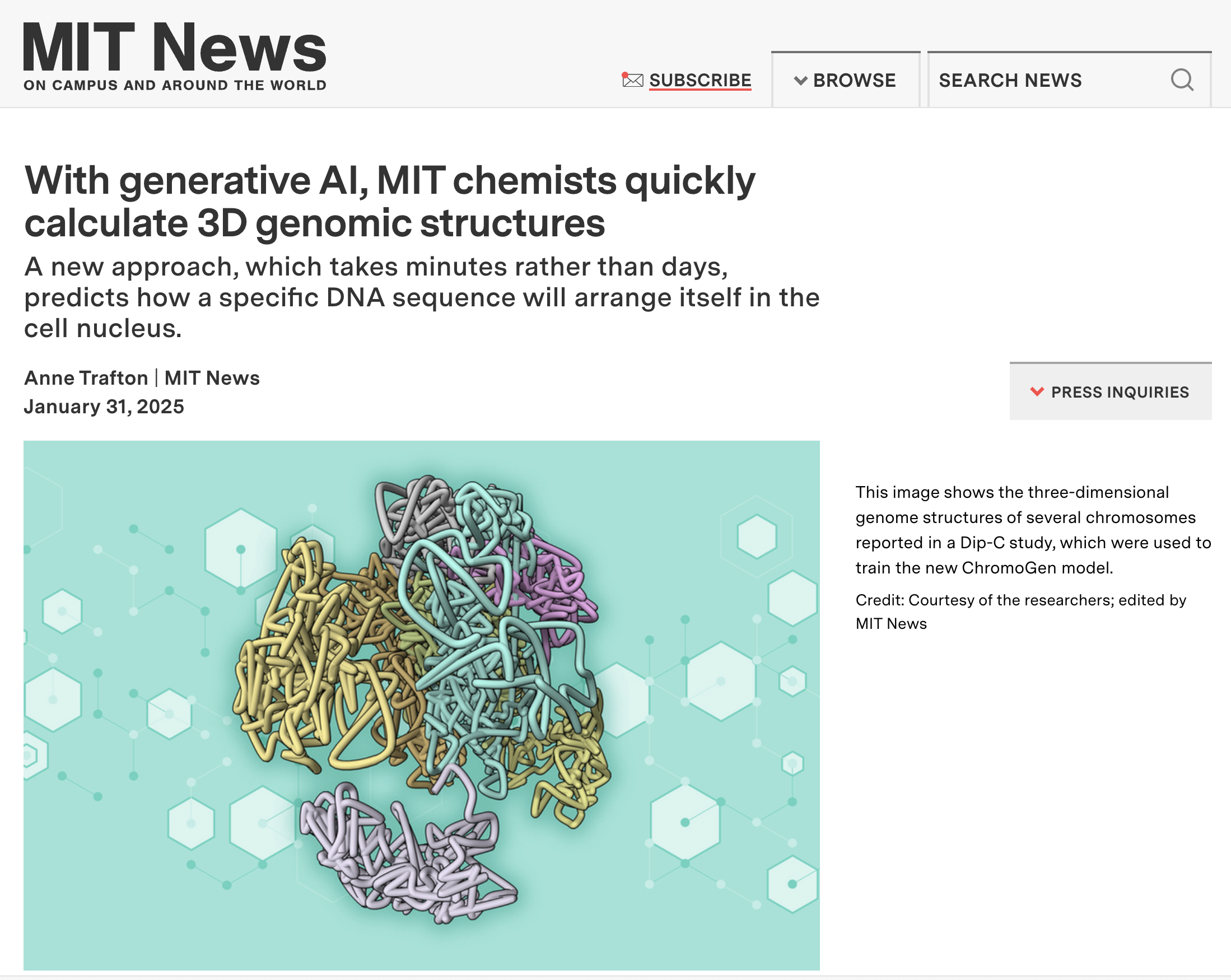Image resolution: width=1231 pixels, height=980 pixels.
Task: Click the subheadline about DNA sequence
Action: [x=421, y=297]
